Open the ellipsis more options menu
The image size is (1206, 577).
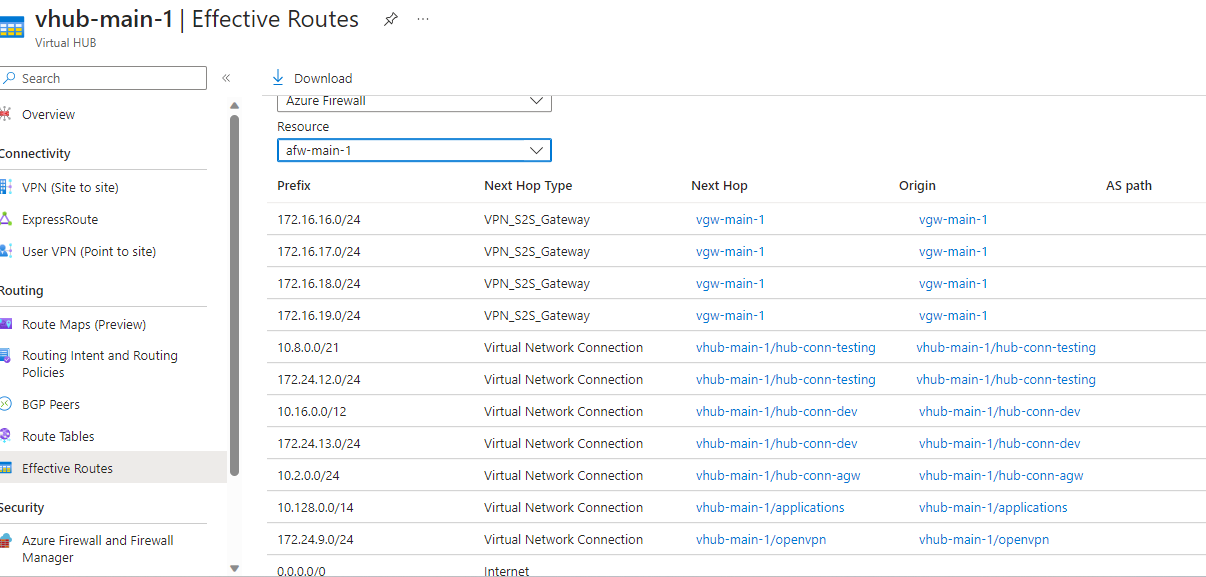pyautogui.click(x=423, y=19)
